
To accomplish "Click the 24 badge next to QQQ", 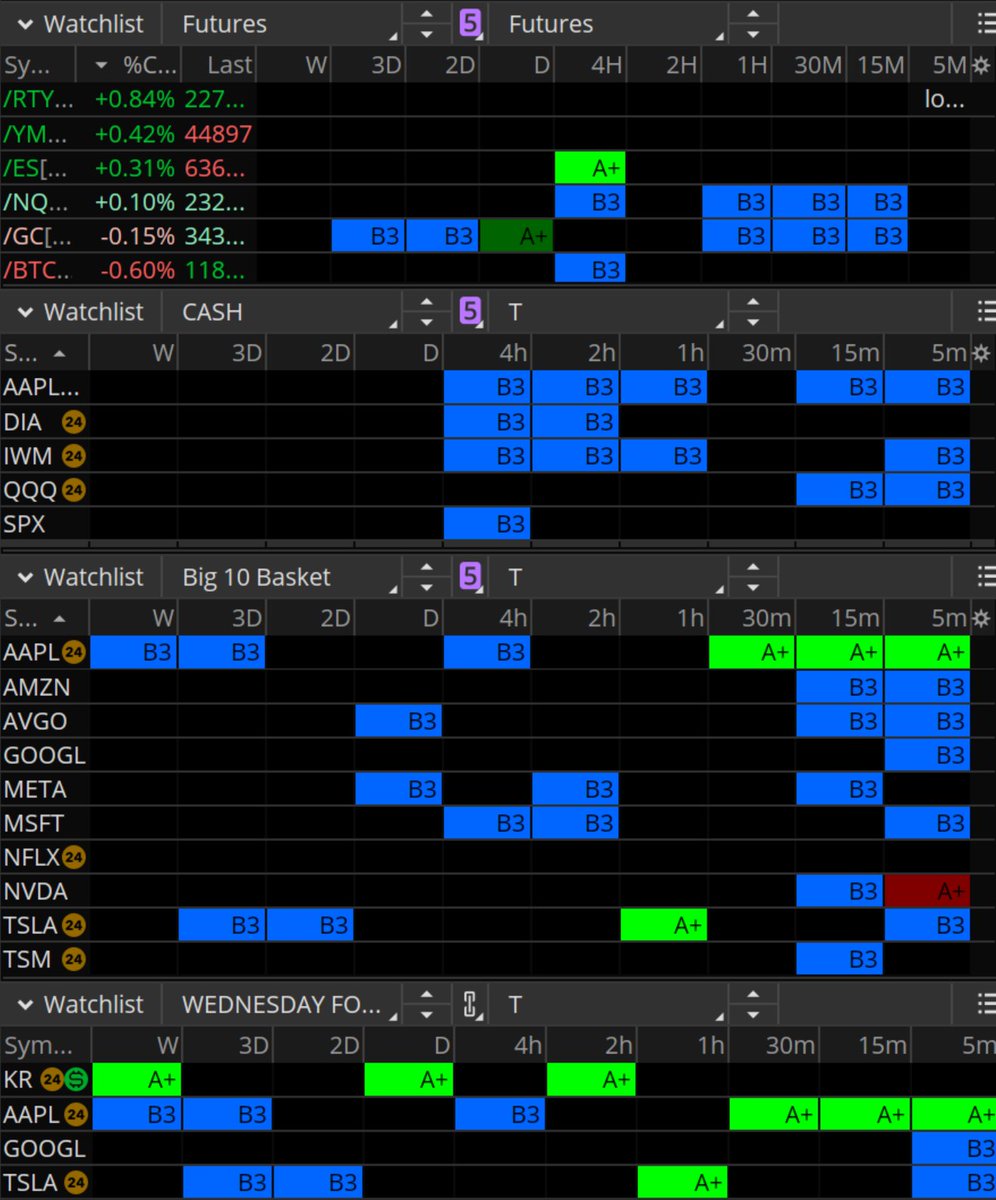I will click(76, 490).
